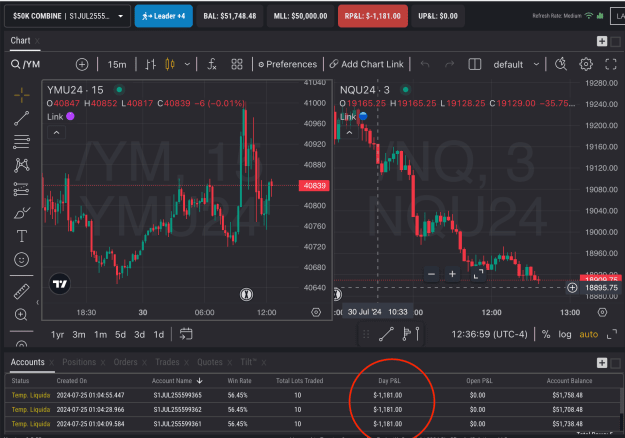Screen dimensions: 625x438
Task: Click the Leader +4 button
Action: (x=163, y=16)
